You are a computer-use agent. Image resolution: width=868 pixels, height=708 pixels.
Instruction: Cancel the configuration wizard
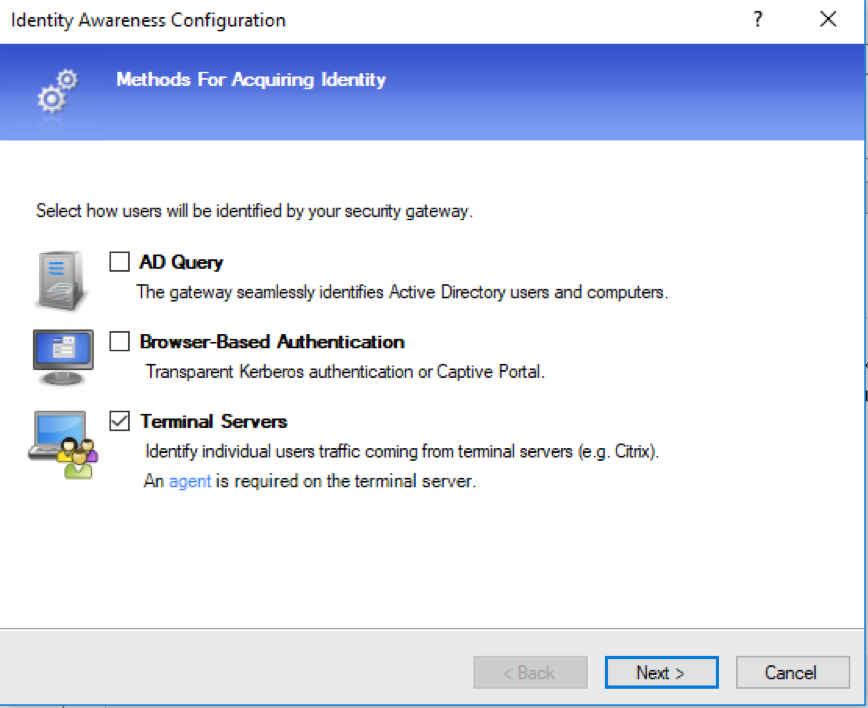(x=792, y=673)
